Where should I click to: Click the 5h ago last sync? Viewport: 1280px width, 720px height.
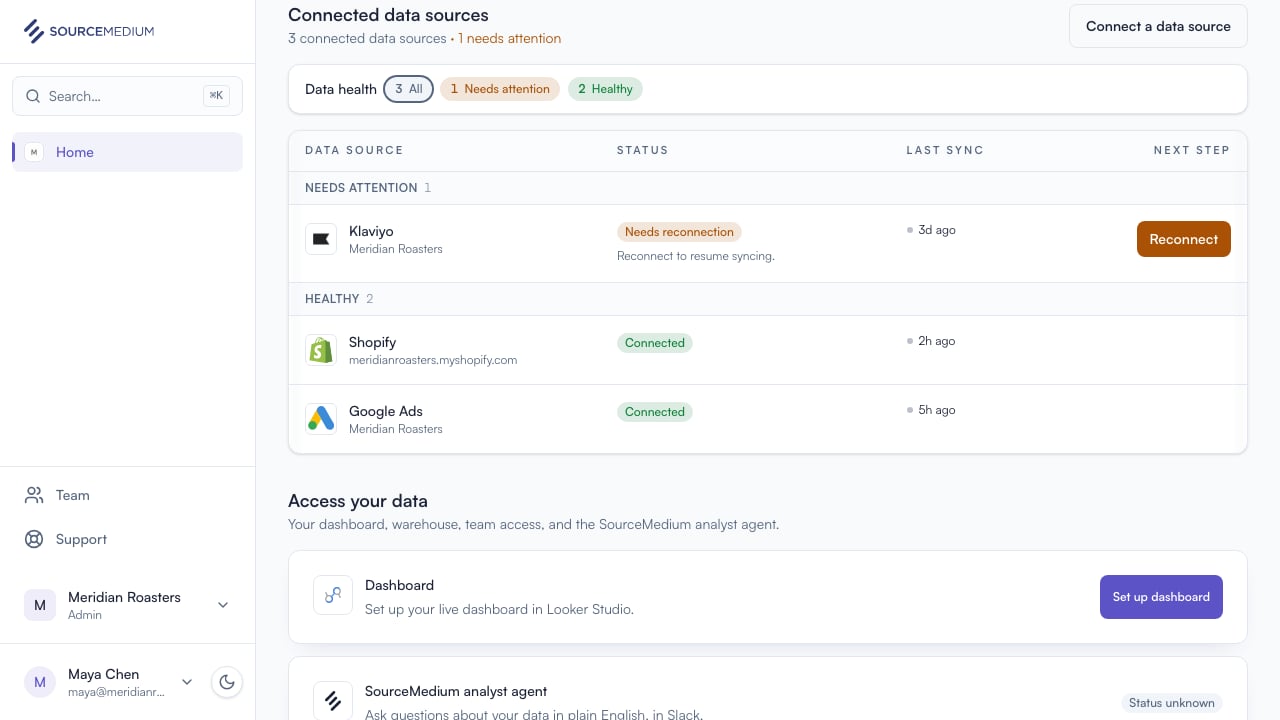pyautogui.click(x=937, y=410)
